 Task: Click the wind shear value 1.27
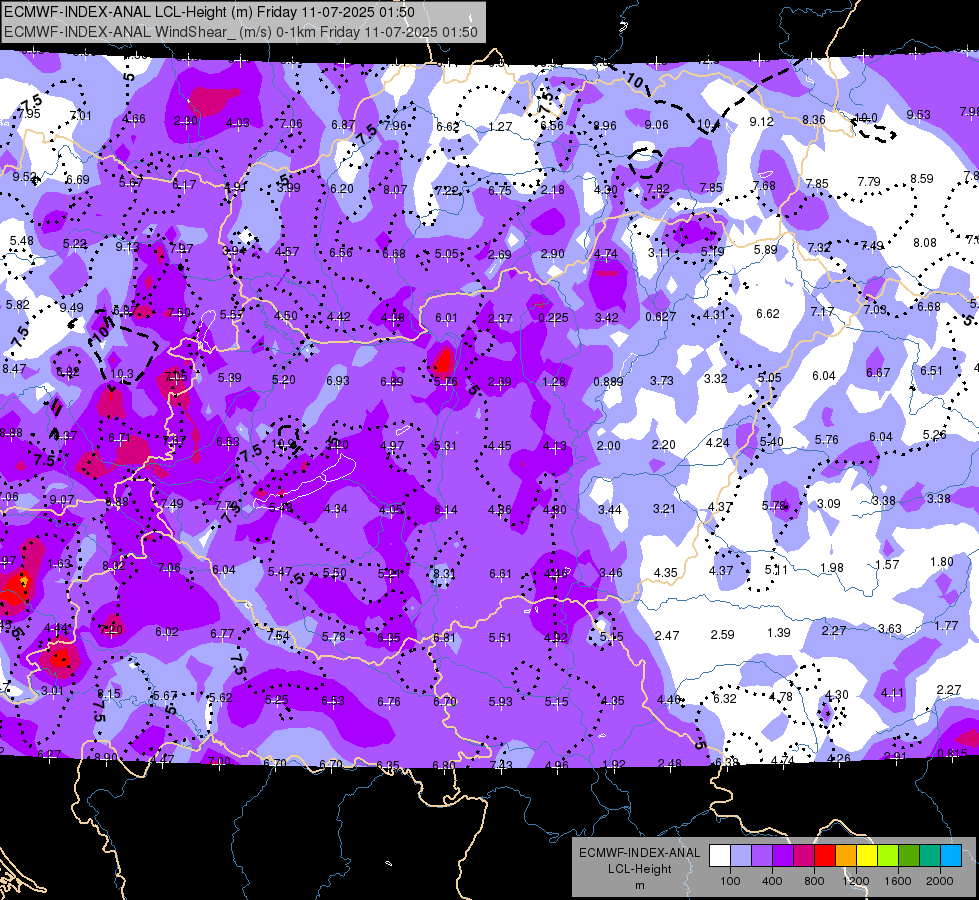500,126
